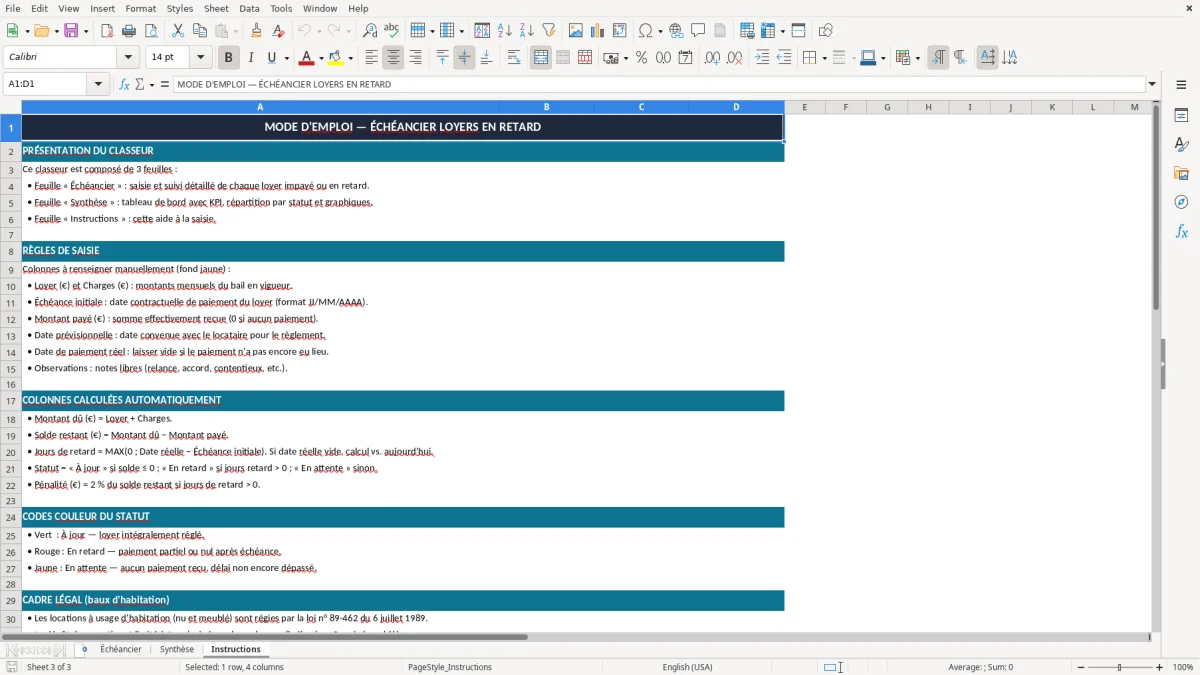The height and width of the screenshot is (675, 1200).
Task: Open the Styles menu
Action: 180,8
